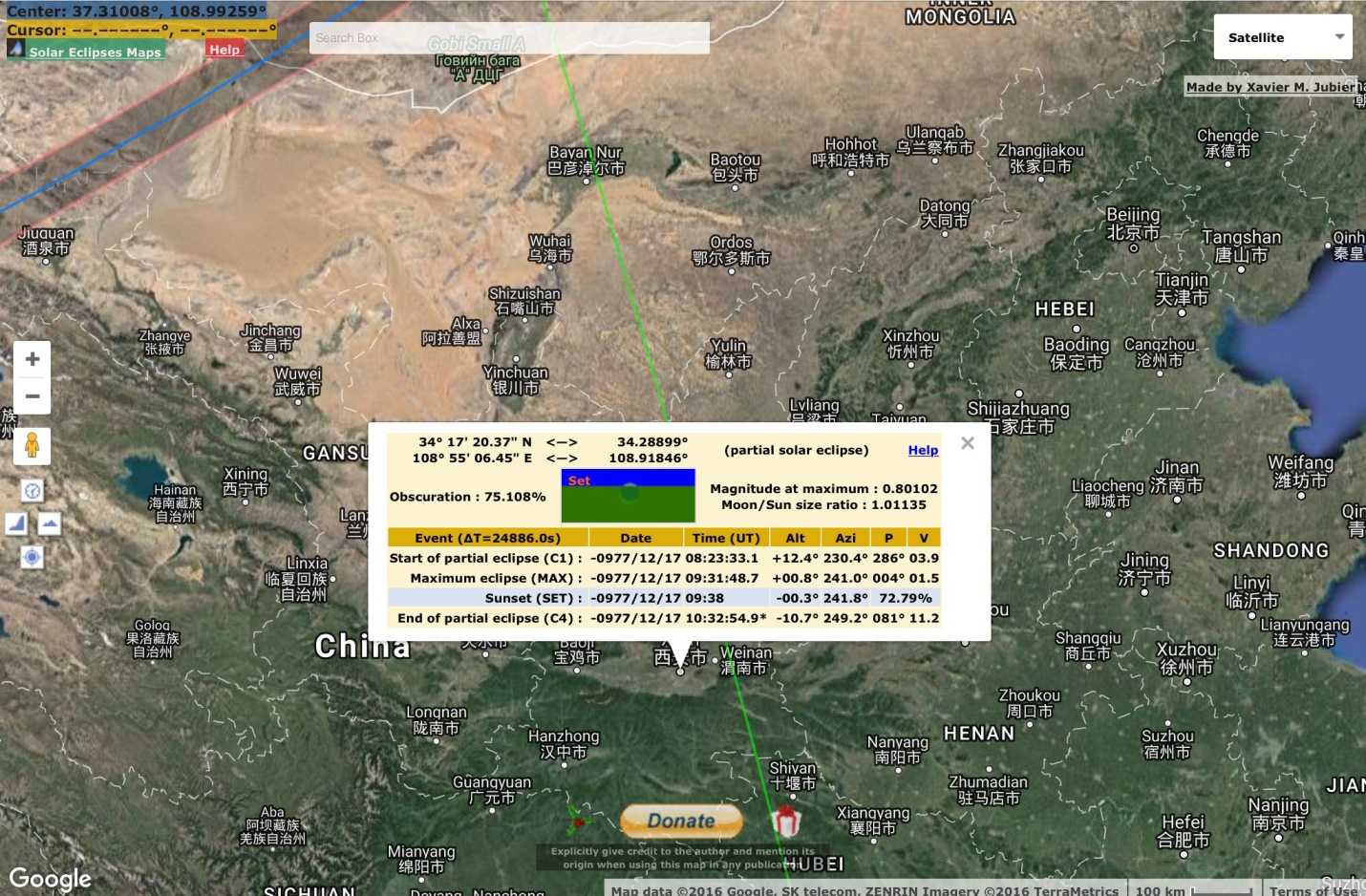Click the Hohhot city label on map

pos(850,152)
